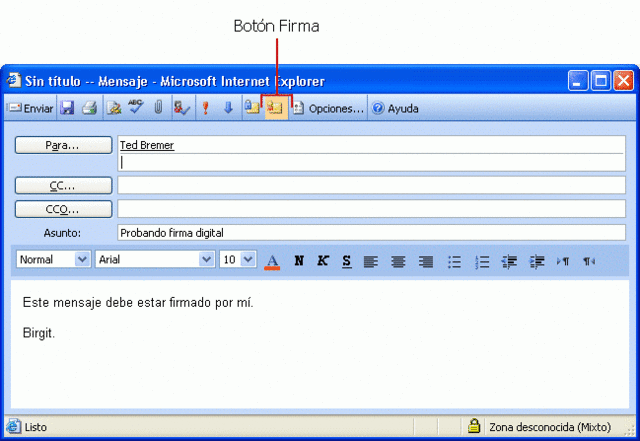Click the Ted Bremer recipient name
The height and width of the screenshot is (441, 640).
pos(147,145)
